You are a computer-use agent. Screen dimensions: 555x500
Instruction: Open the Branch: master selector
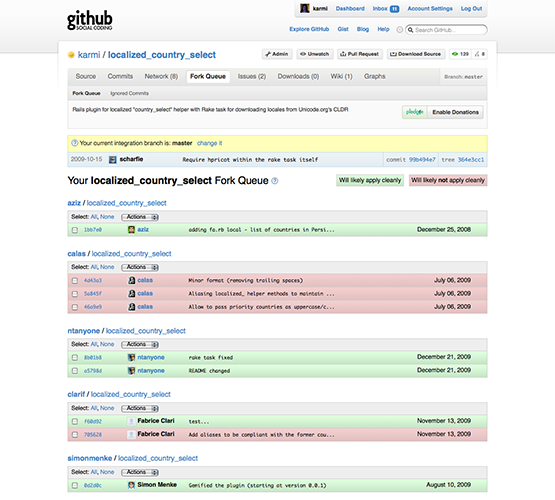(463, 77)
